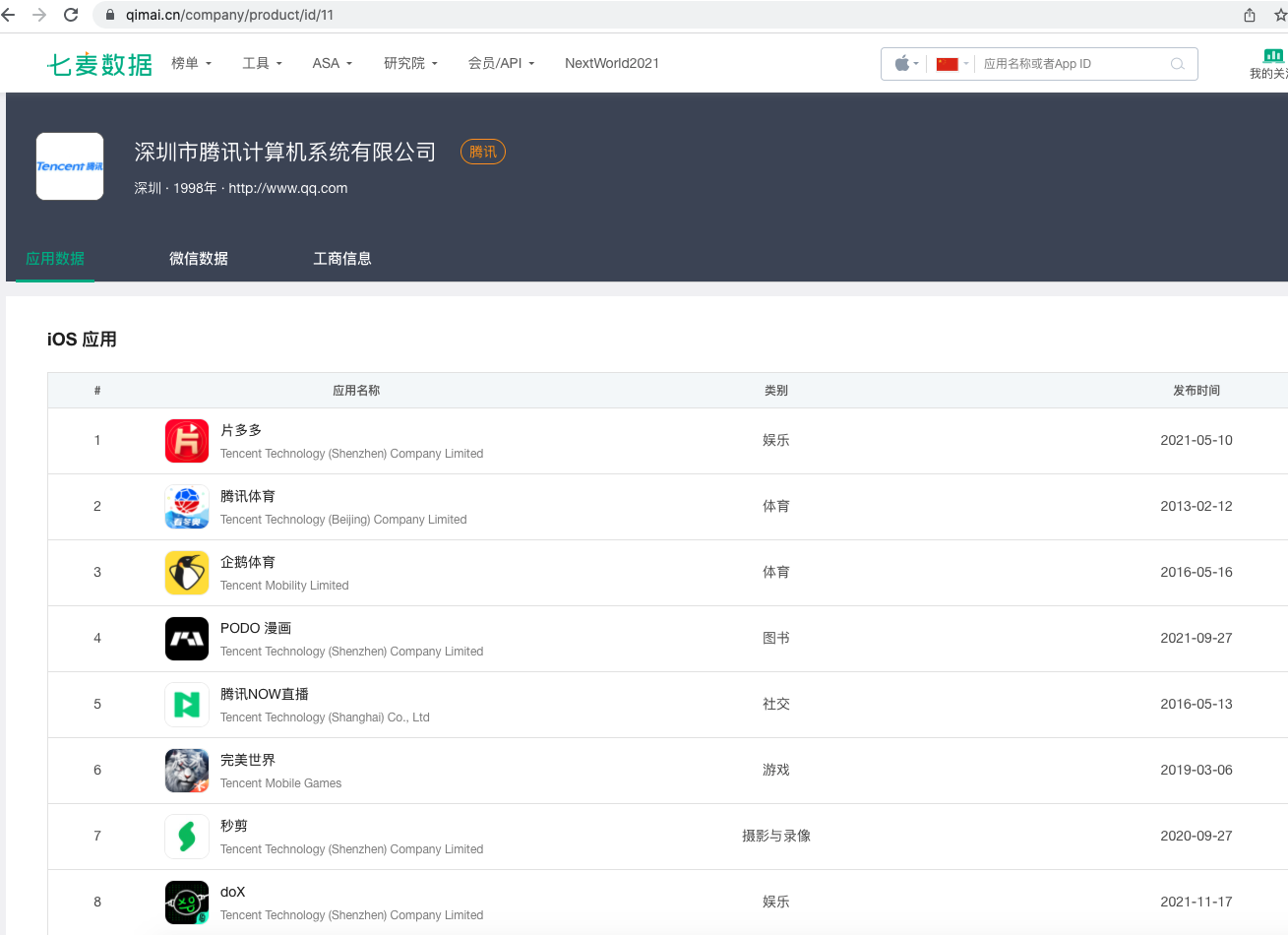Follow the http://www.qq.com link
1288x935 pixels.
pos(287,188)
